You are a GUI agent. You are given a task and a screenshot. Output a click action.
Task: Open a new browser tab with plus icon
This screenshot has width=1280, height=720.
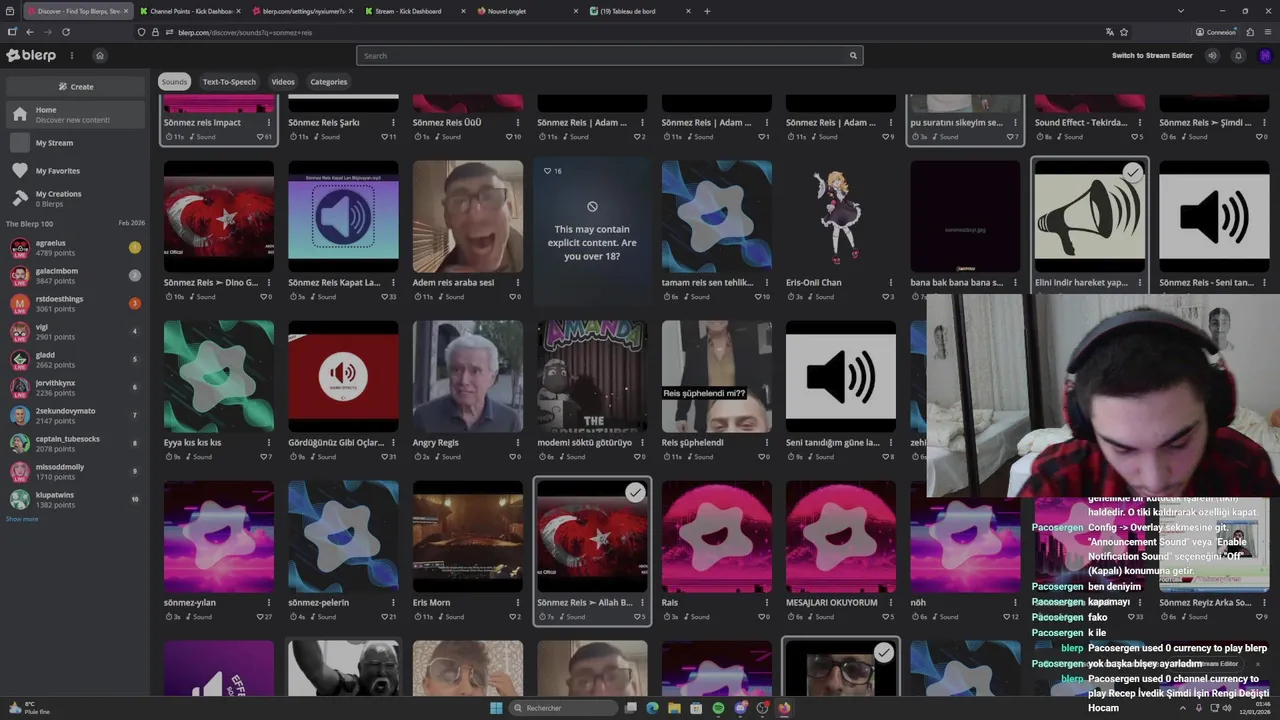707,11
